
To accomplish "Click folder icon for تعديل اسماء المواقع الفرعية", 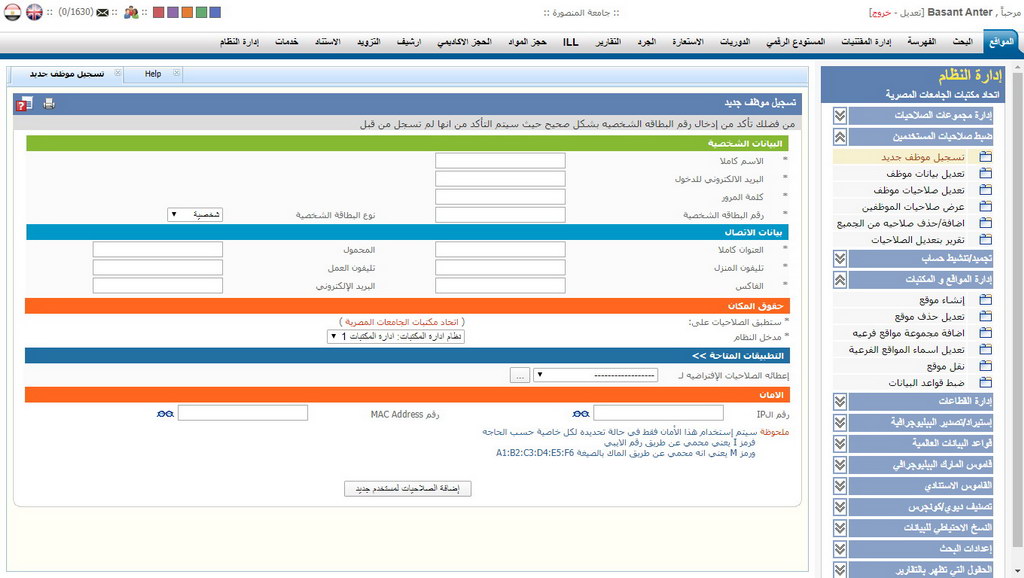I will point(985,349).
